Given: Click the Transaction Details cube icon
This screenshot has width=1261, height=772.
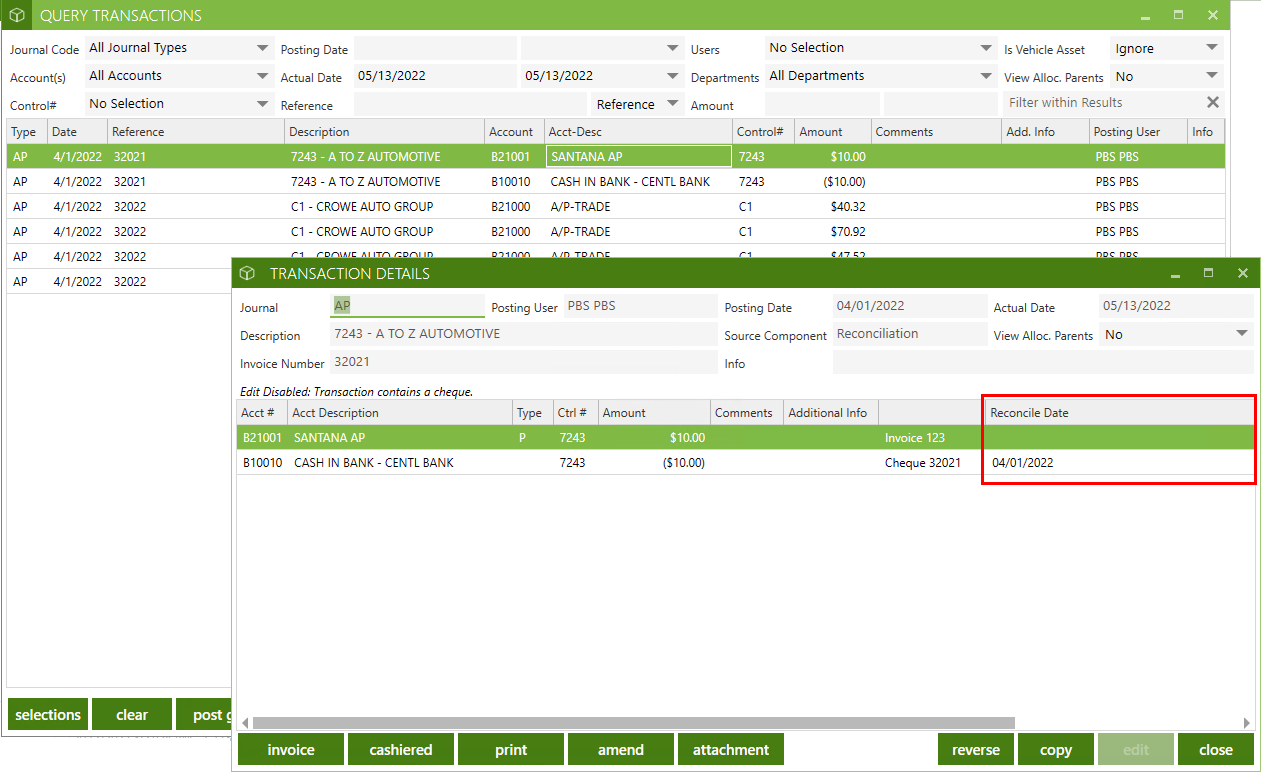Looking at the screenshot, I should click(x=247, y=273).
